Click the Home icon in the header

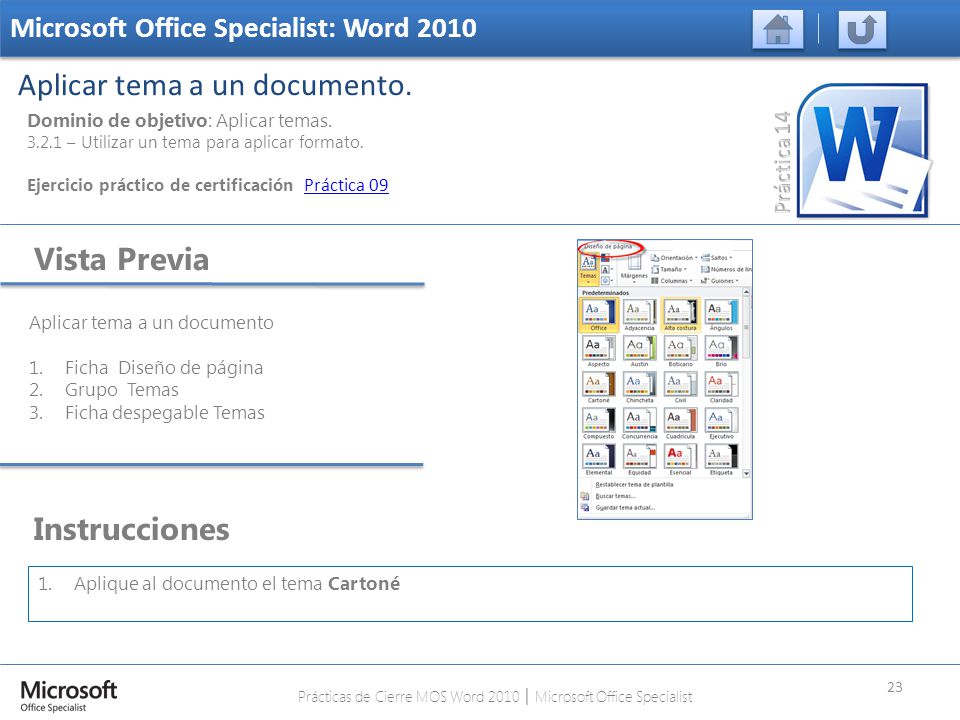778,29
